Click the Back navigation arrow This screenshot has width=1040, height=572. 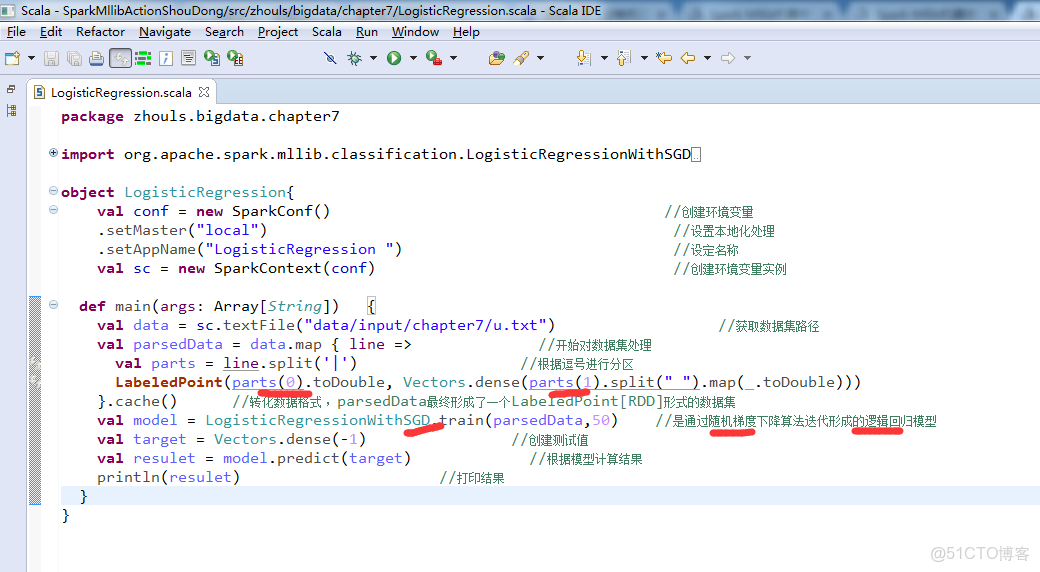(x=688, y=58)
